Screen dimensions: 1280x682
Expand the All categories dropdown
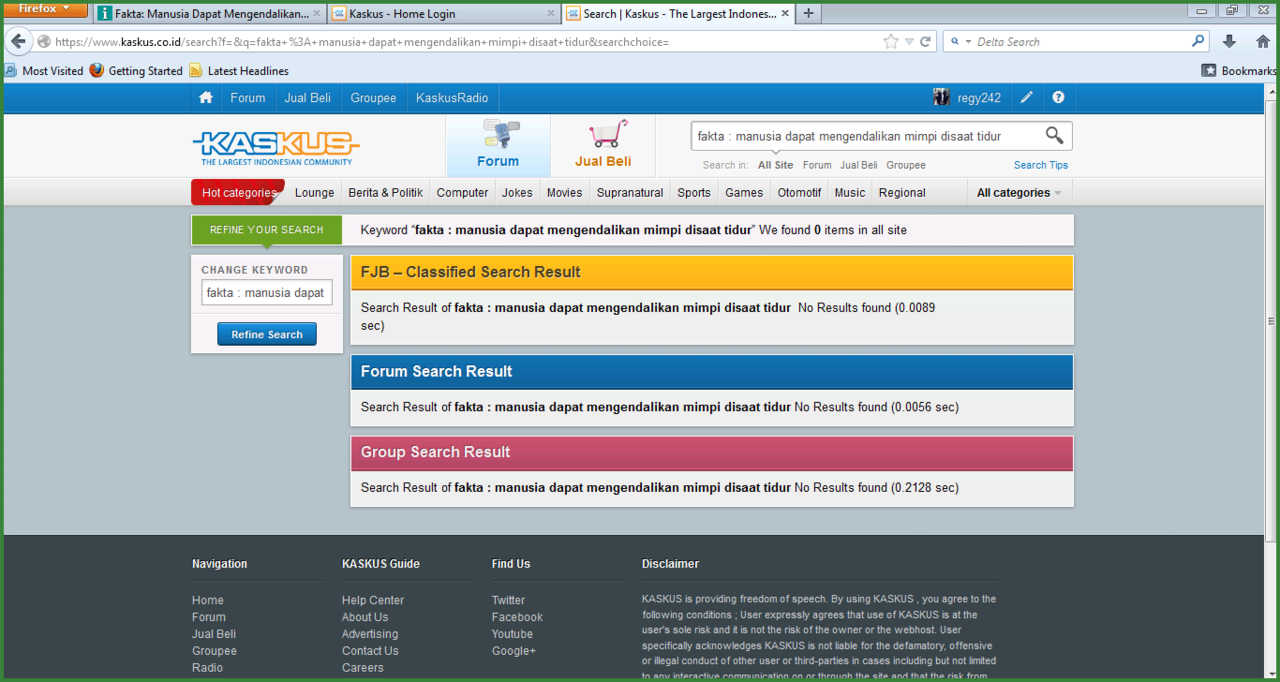[1019, 193]
